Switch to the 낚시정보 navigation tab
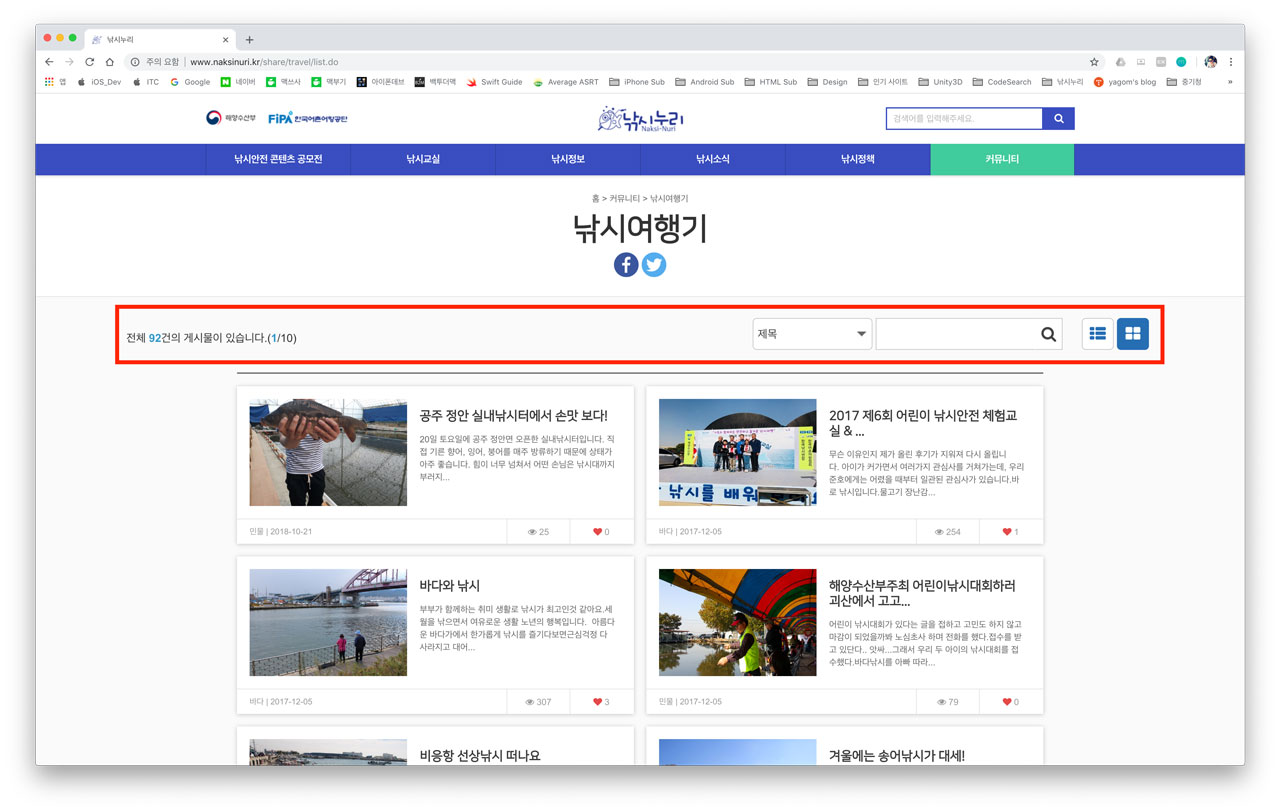Screen dimensions: 1280x812 pyautogui.click(x=566, y=159)
